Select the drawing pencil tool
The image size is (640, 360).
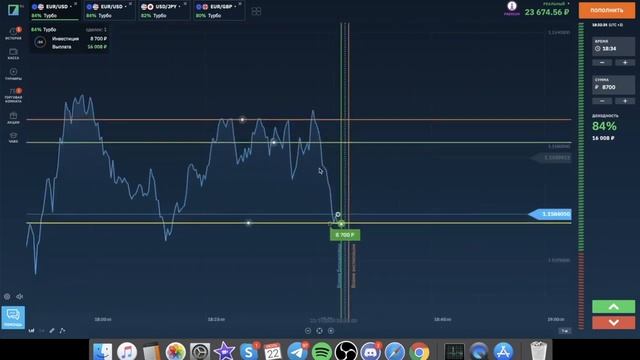(52, 331)
